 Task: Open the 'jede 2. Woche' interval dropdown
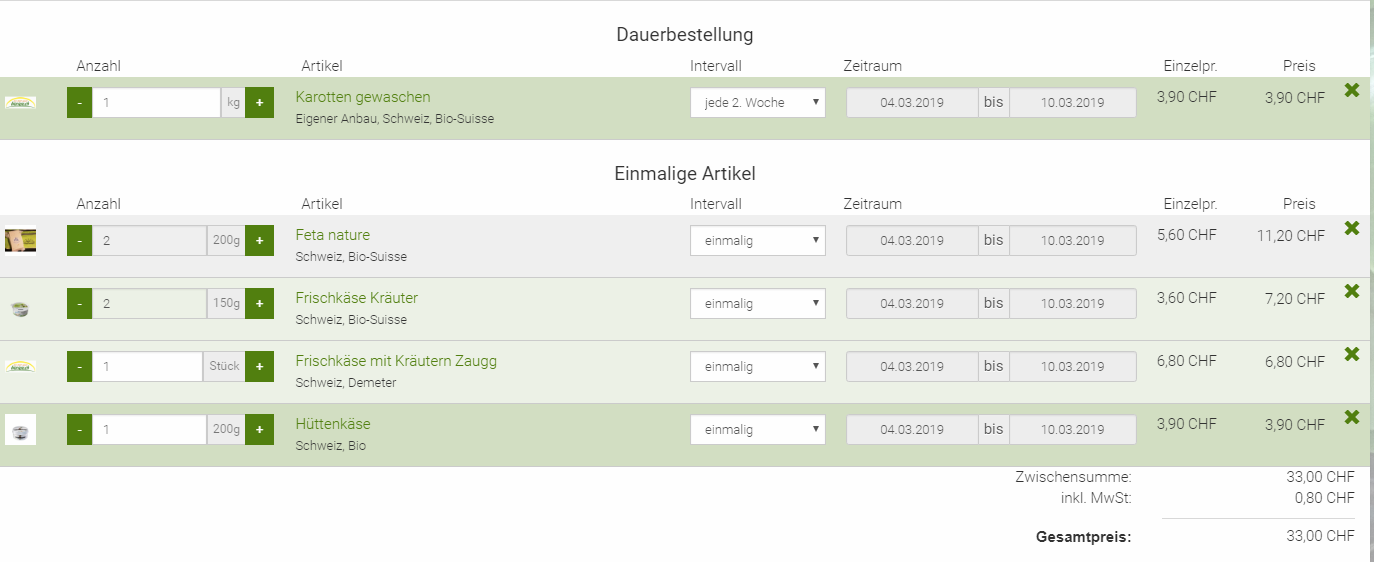(758, 103)
